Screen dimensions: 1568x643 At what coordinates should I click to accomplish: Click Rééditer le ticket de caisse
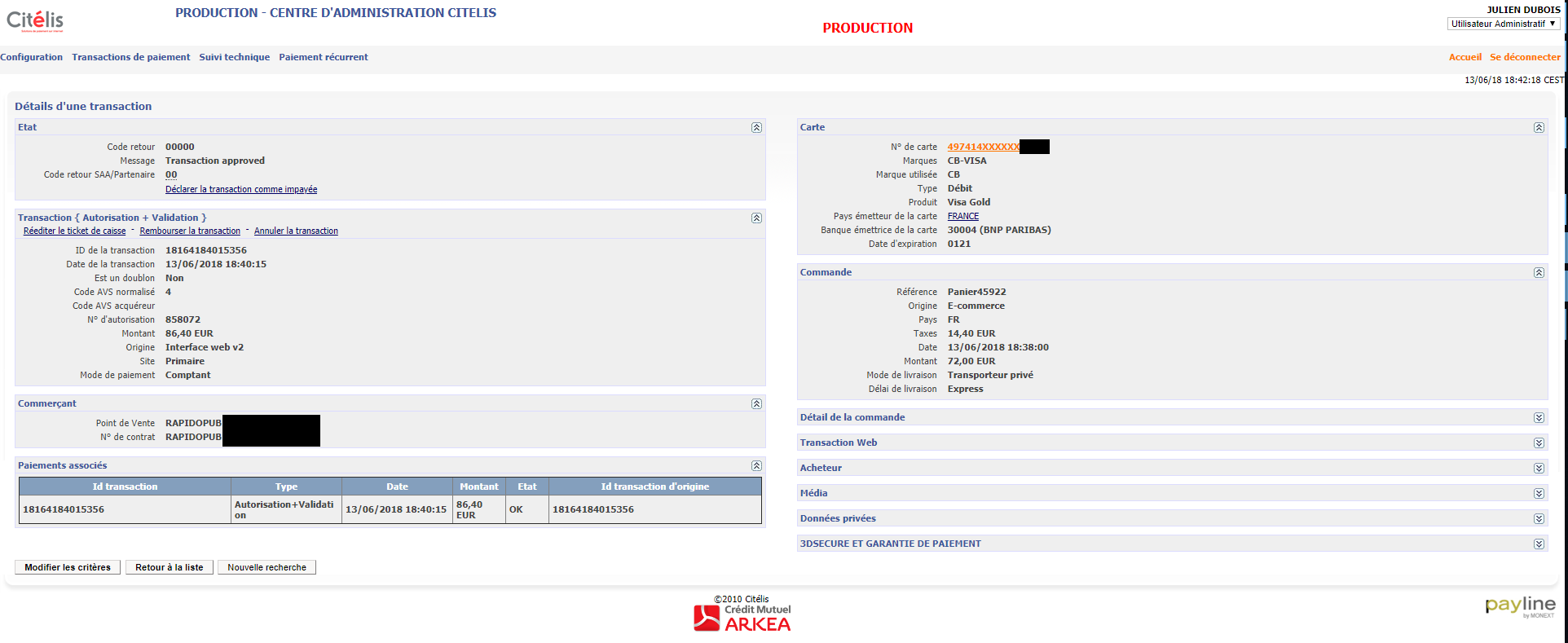click(x=75, y=231)
